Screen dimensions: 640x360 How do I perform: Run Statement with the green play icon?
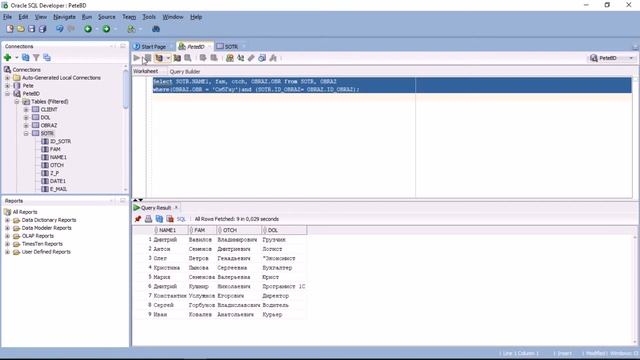tap(137, 58)
